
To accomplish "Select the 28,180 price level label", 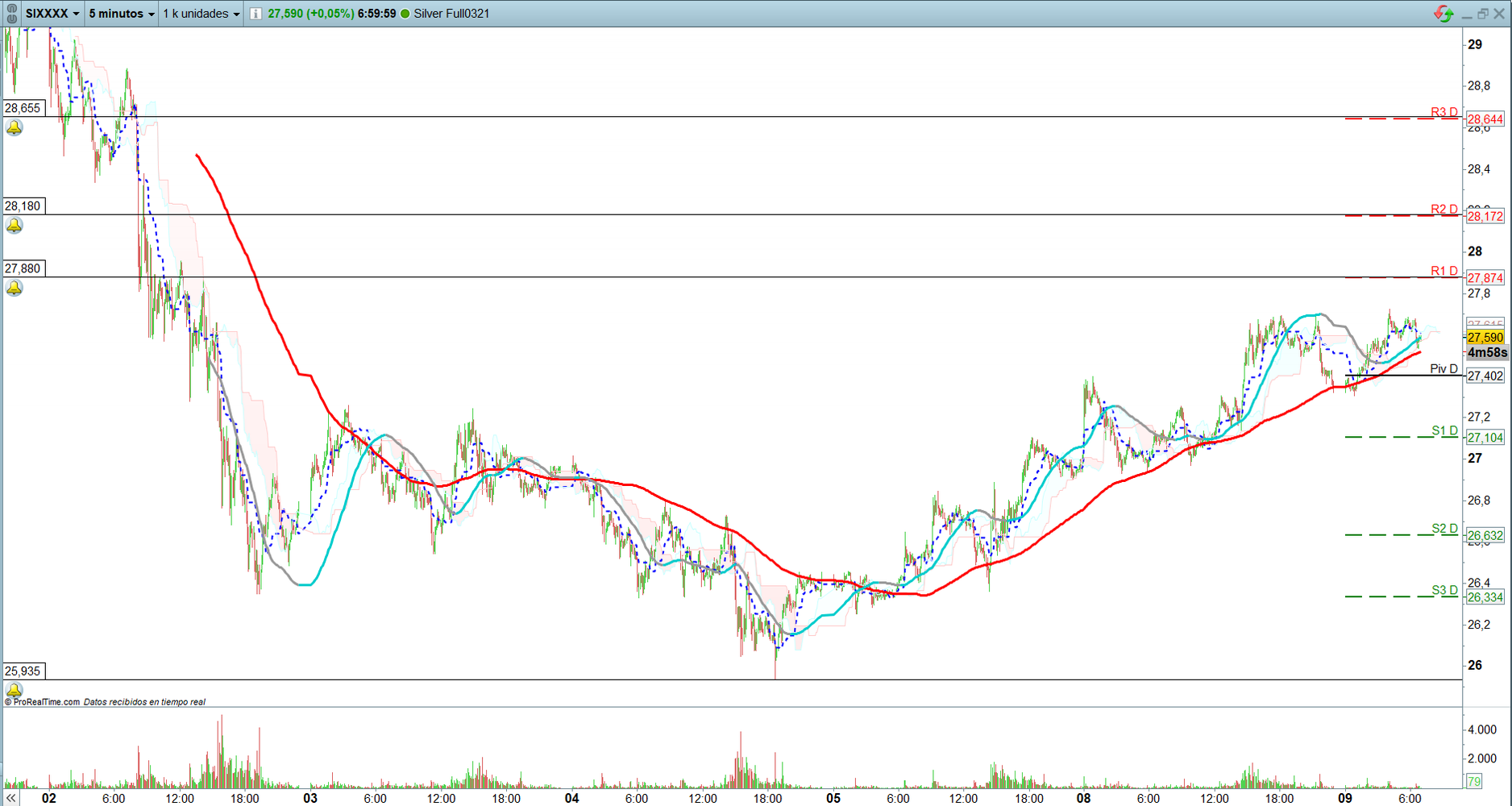I will click(23, 206).
